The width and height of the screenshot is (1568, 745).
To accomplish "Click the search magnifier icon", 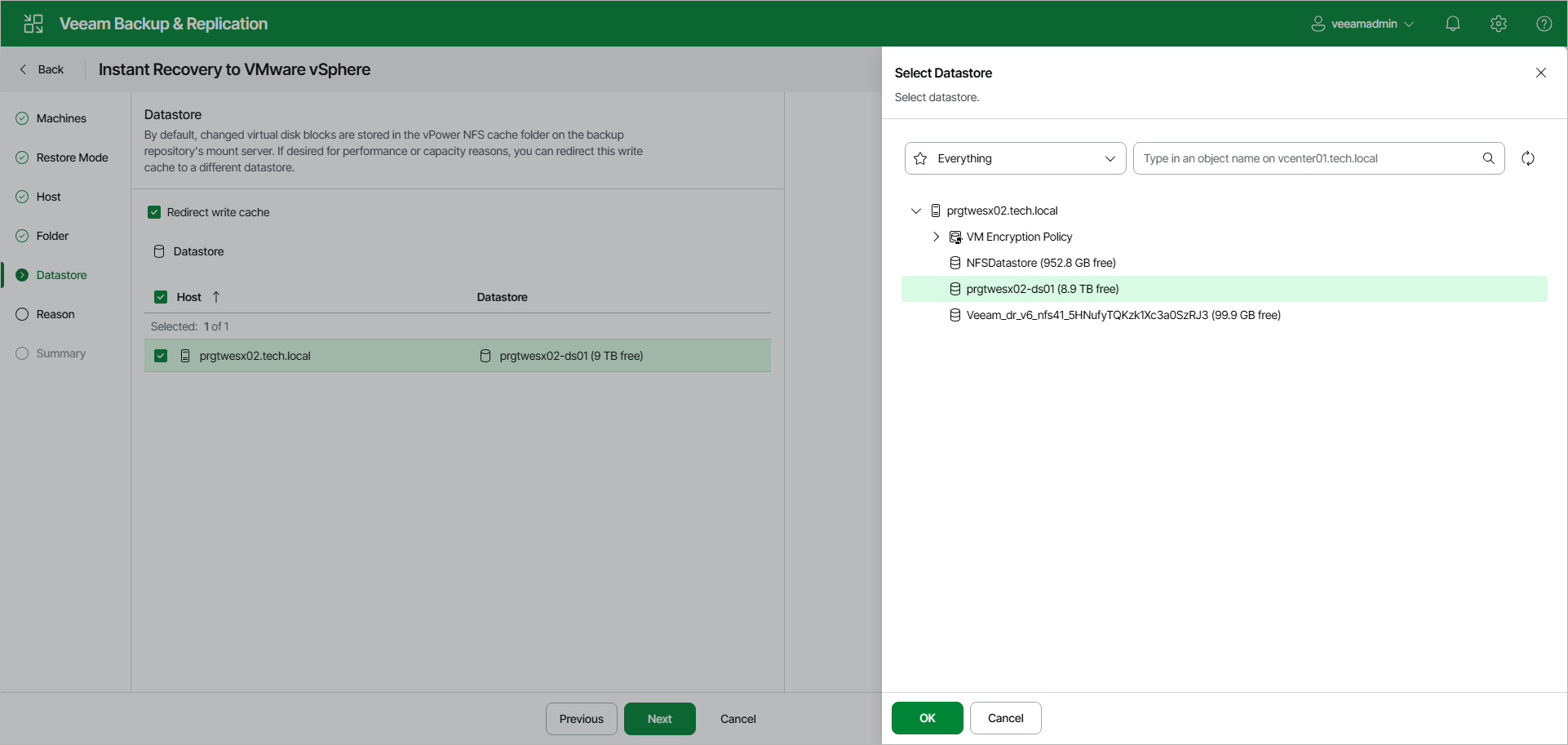I will point(1488,158).
